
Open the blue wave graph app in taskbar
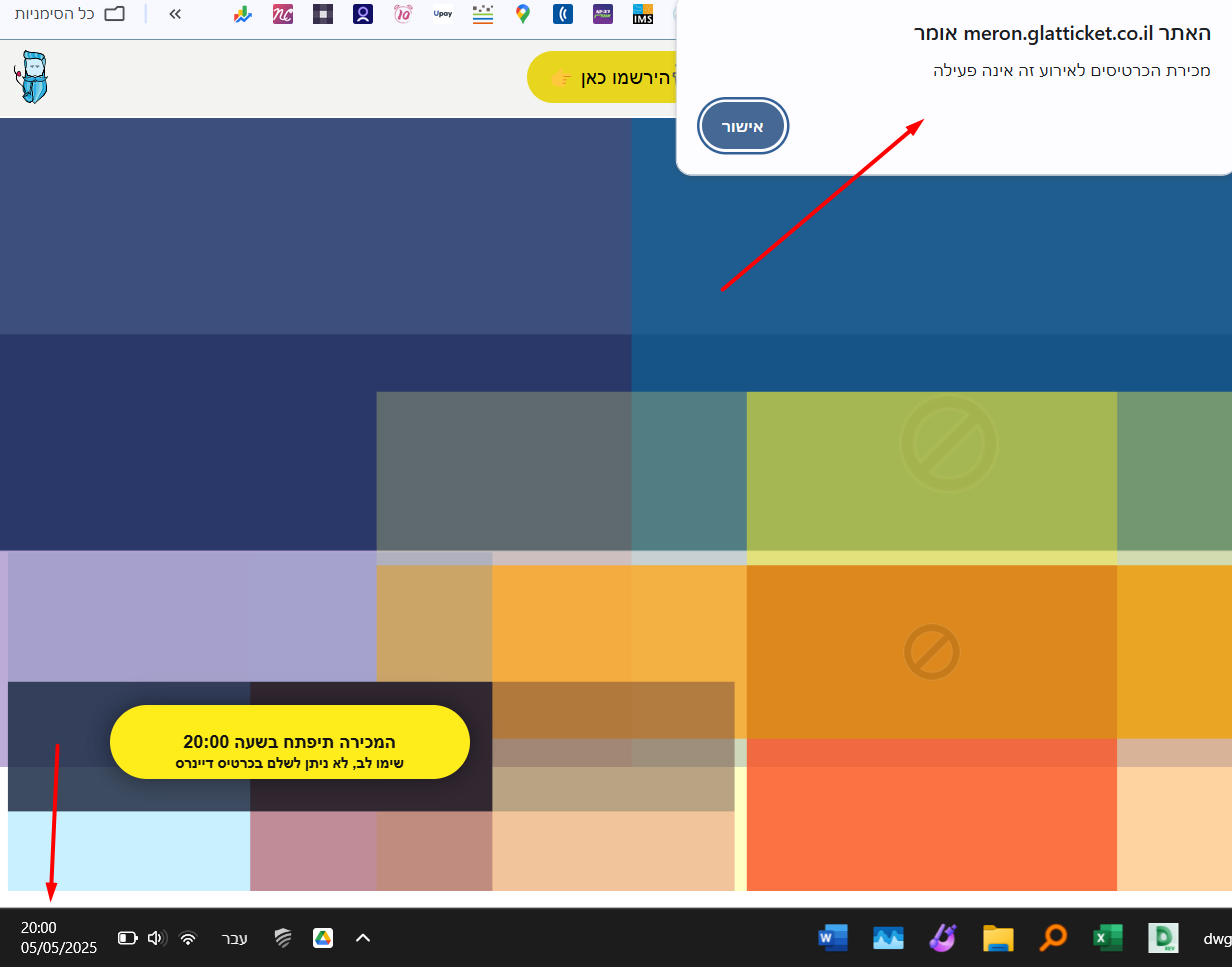click(x=888, y=938)
